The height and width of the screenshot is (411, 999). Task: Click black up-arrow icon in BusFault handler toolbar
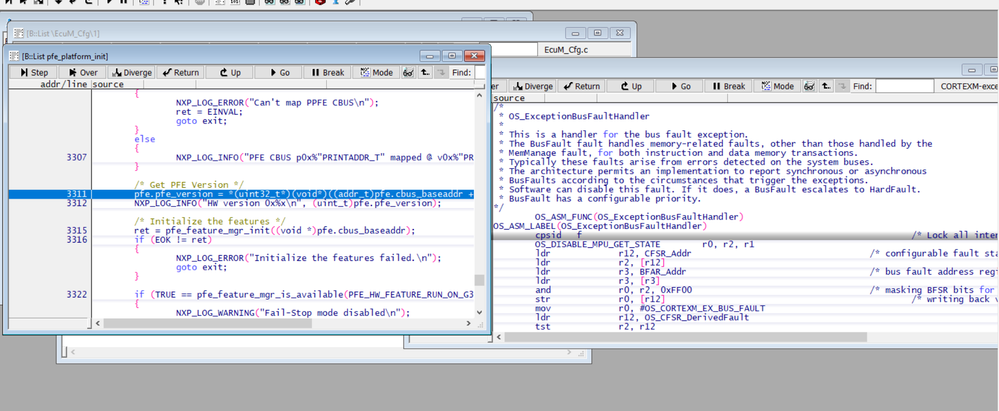tap(826, 86)
